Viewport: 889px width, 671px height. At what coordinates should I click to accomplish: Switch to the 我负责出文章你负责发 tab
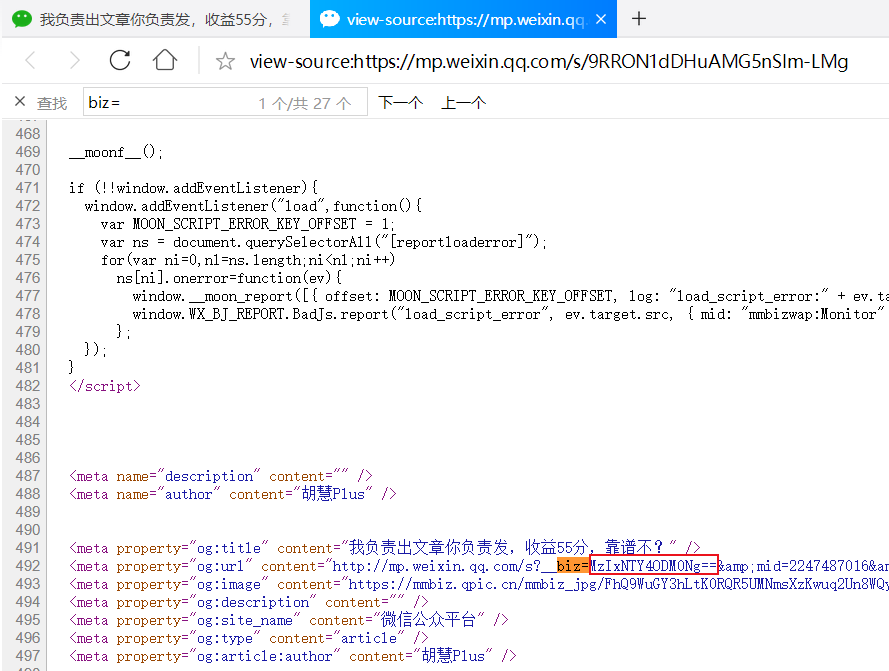[x=156, y=19]
